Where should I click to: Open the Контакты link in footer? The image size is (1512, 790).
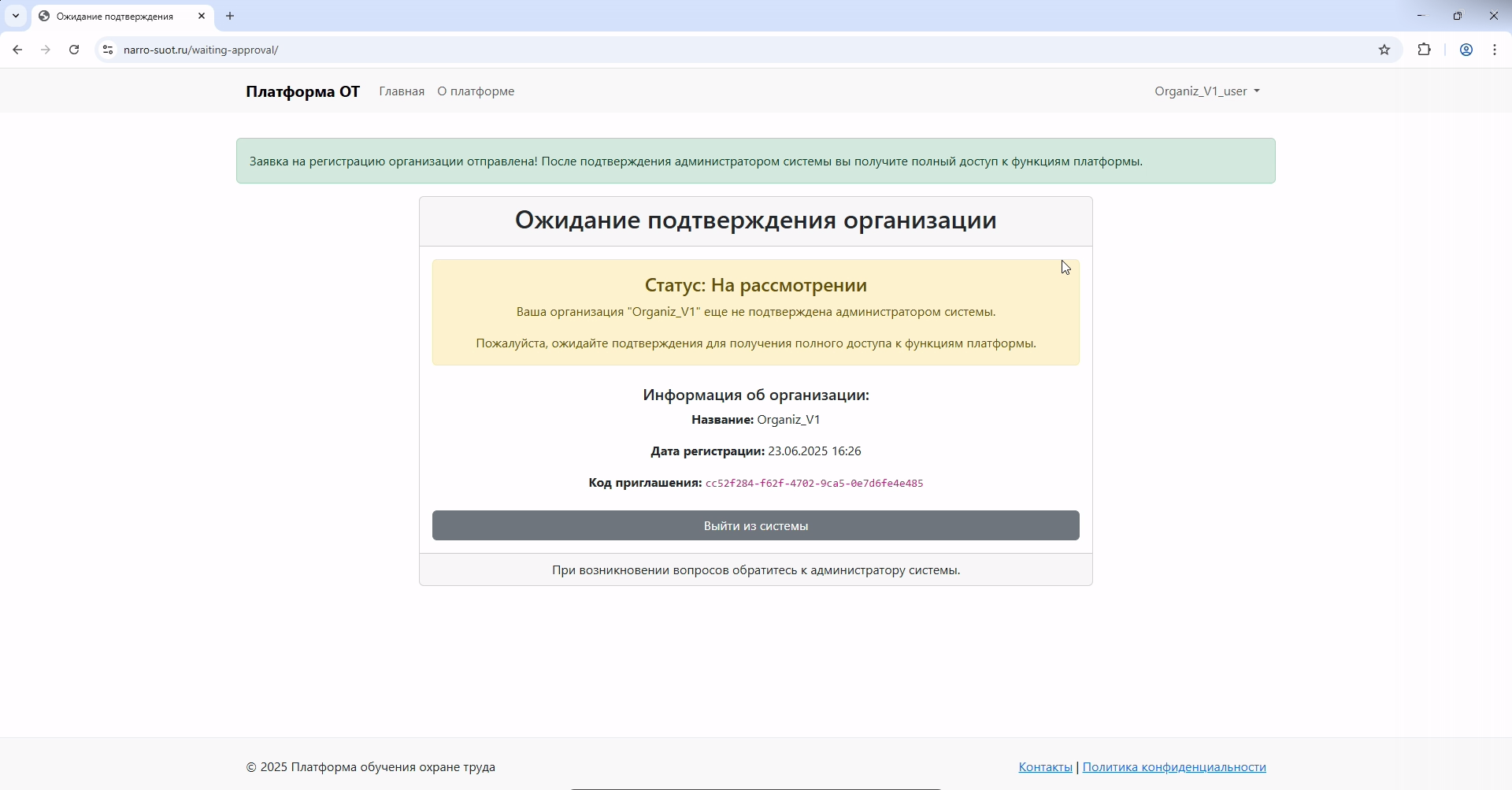[x=1045, y=766]
